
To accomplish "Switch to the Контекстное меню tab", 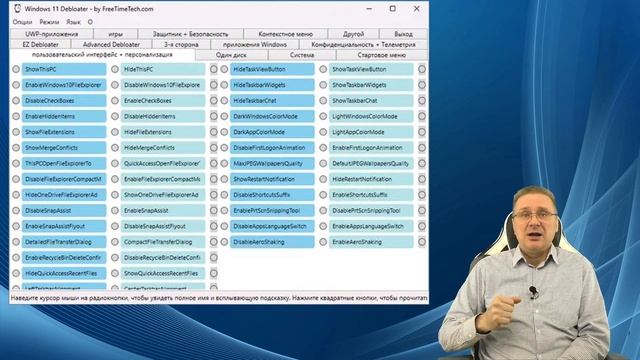I will (286, 34).
